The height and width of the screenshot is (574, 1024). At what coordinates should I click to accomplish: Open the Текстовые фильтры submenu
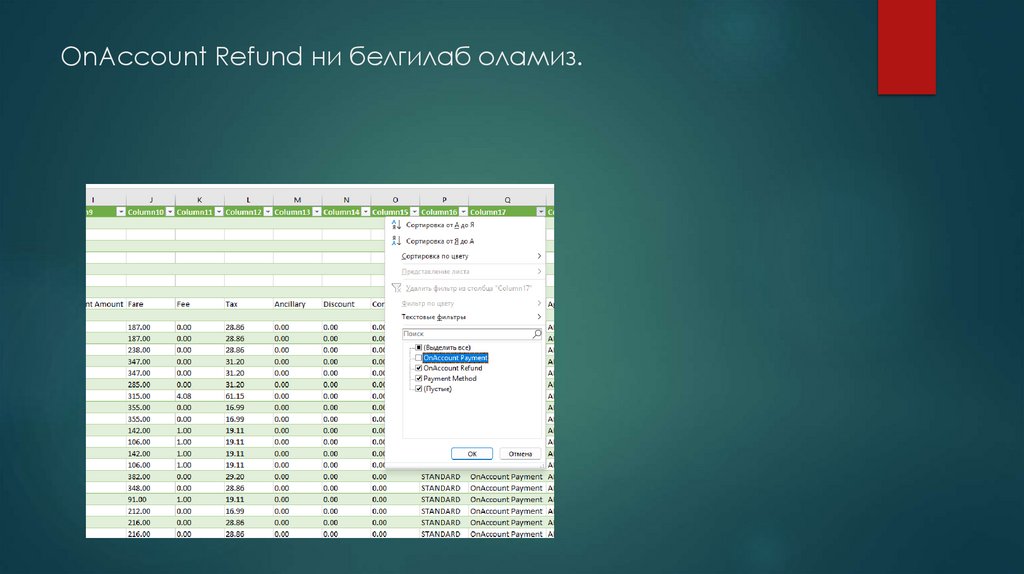coord(470,317)
